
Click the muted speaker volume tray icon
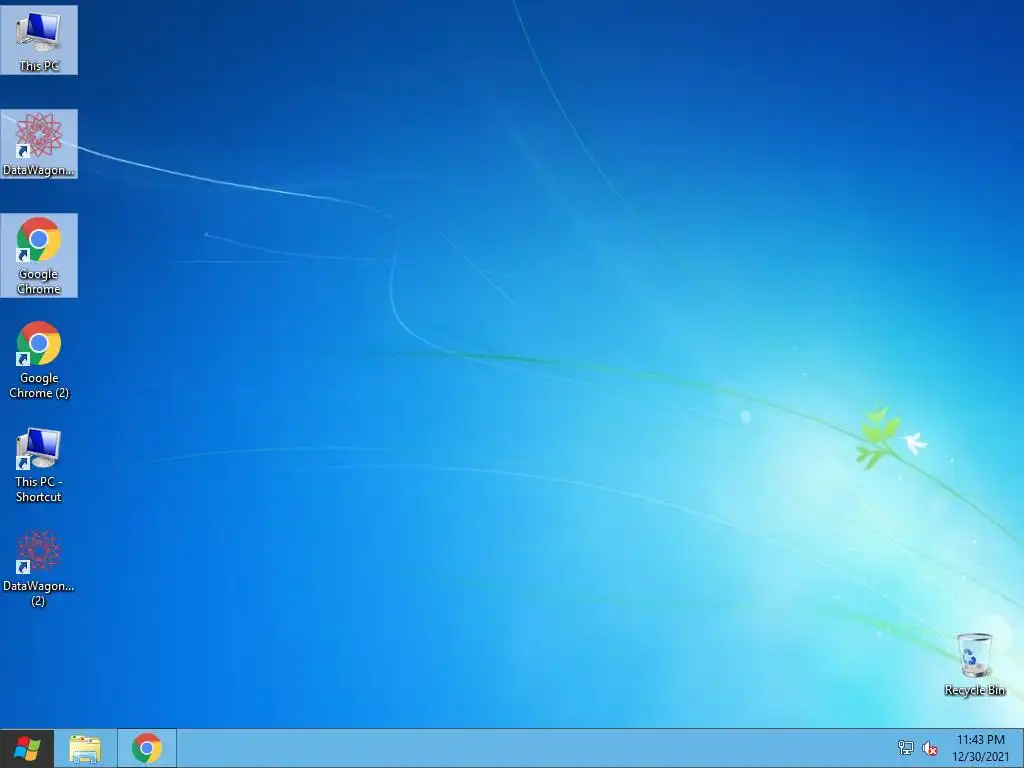click(x=930, y=748)
